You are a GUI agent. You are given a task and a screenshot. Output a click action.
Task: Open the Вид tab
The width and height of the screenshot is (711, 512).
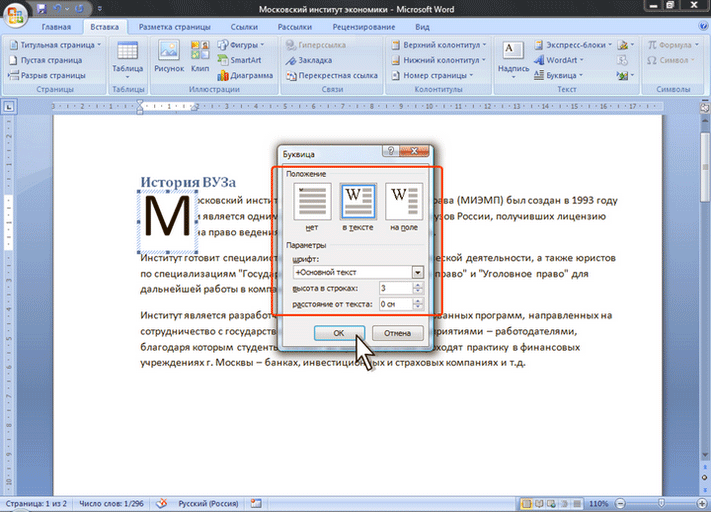(x=422, y=27)
